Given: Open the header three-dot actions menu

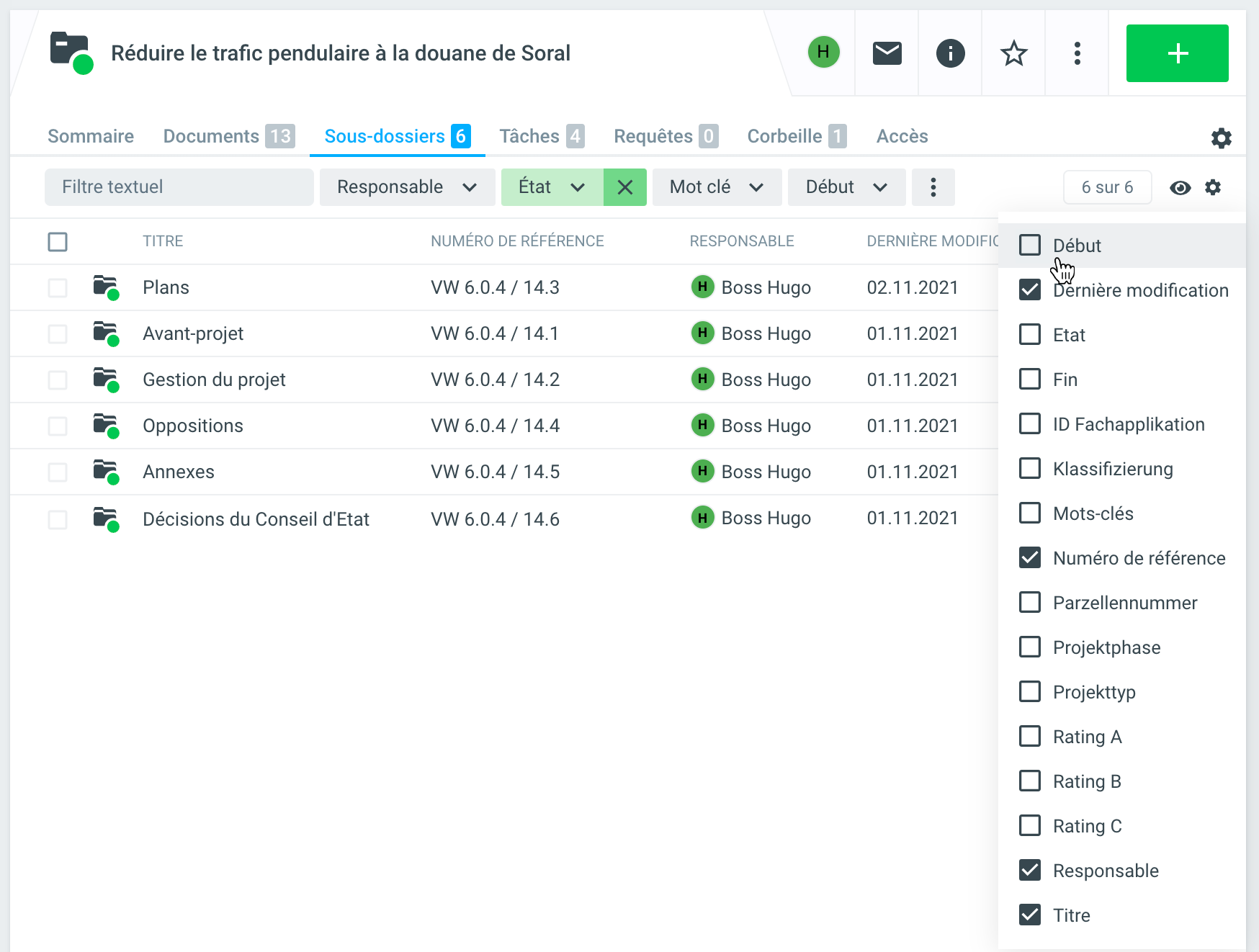Looking at the screenshot, I should (1077, 53).
